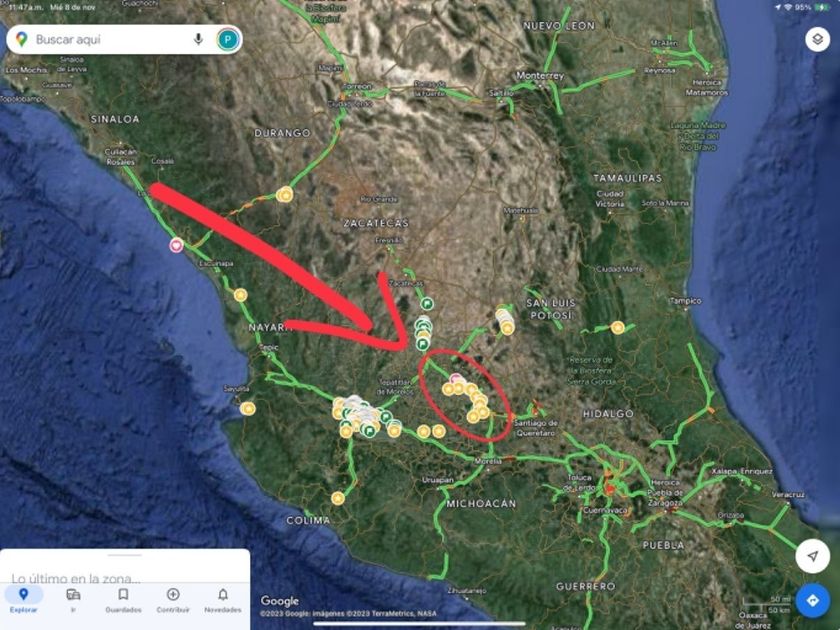Switch to the Guardados tab
The height and width of the screenshot is (630, 840).
[123, 600]
